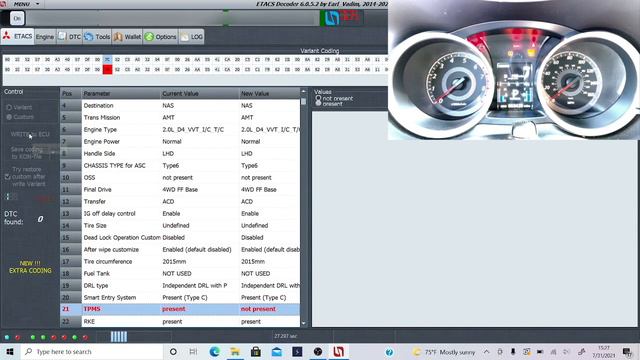Open the LOG tab
Image resolution: width=640 pixels, height=360 pixels.
191,37
